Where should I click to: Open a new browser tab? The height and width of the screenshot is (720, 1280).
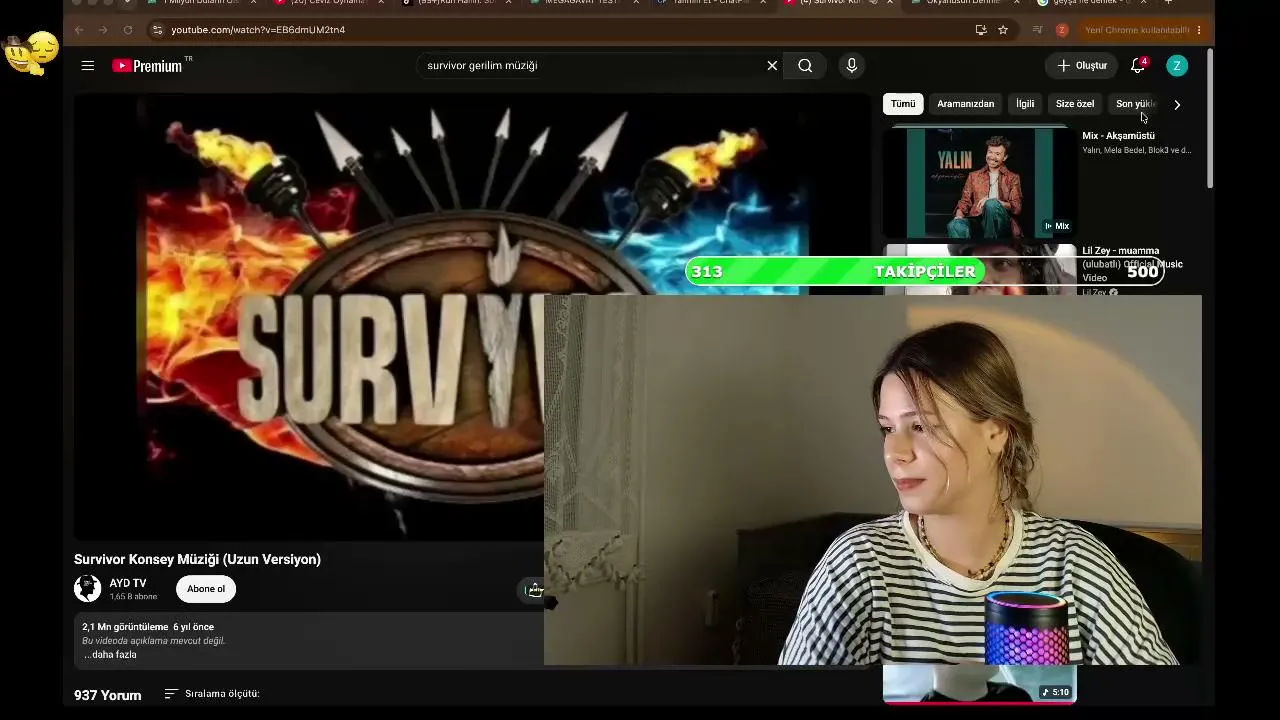coord(1167,3)
